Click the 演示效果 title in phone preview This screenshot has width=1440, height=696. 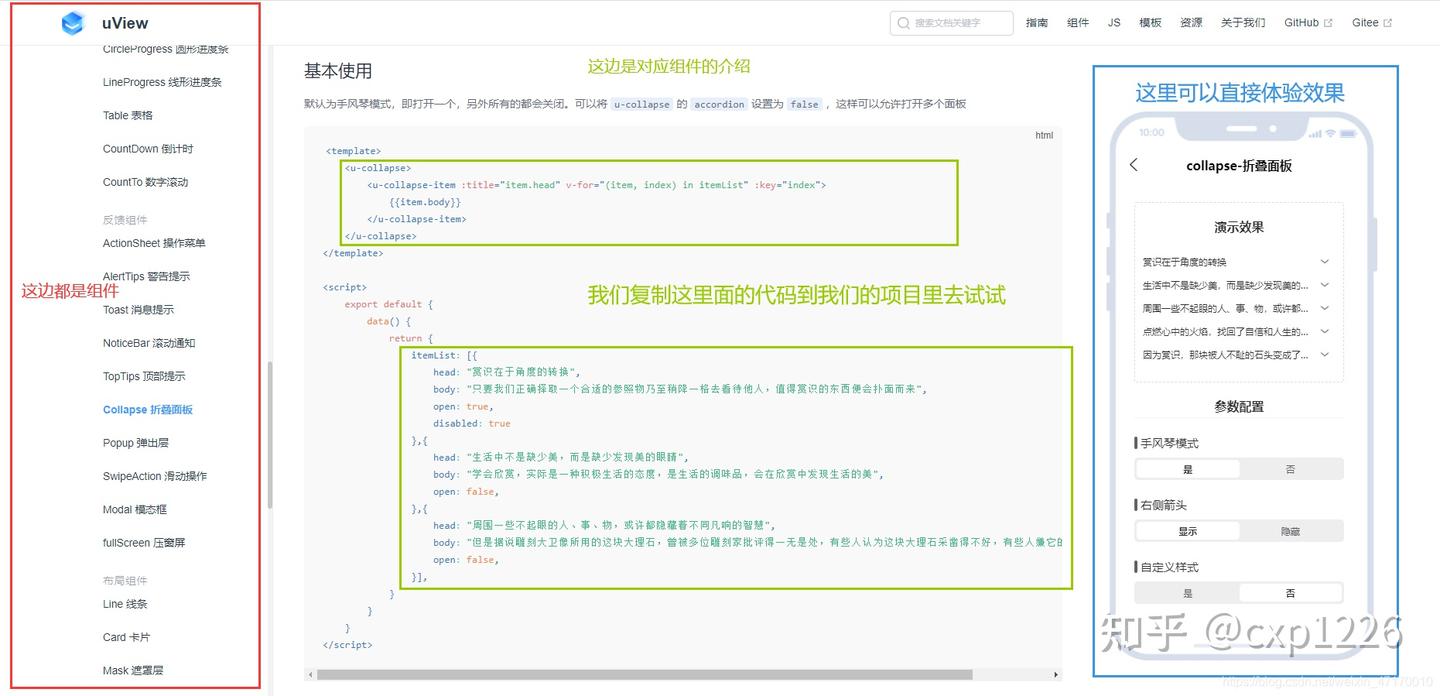(1239, 227)
